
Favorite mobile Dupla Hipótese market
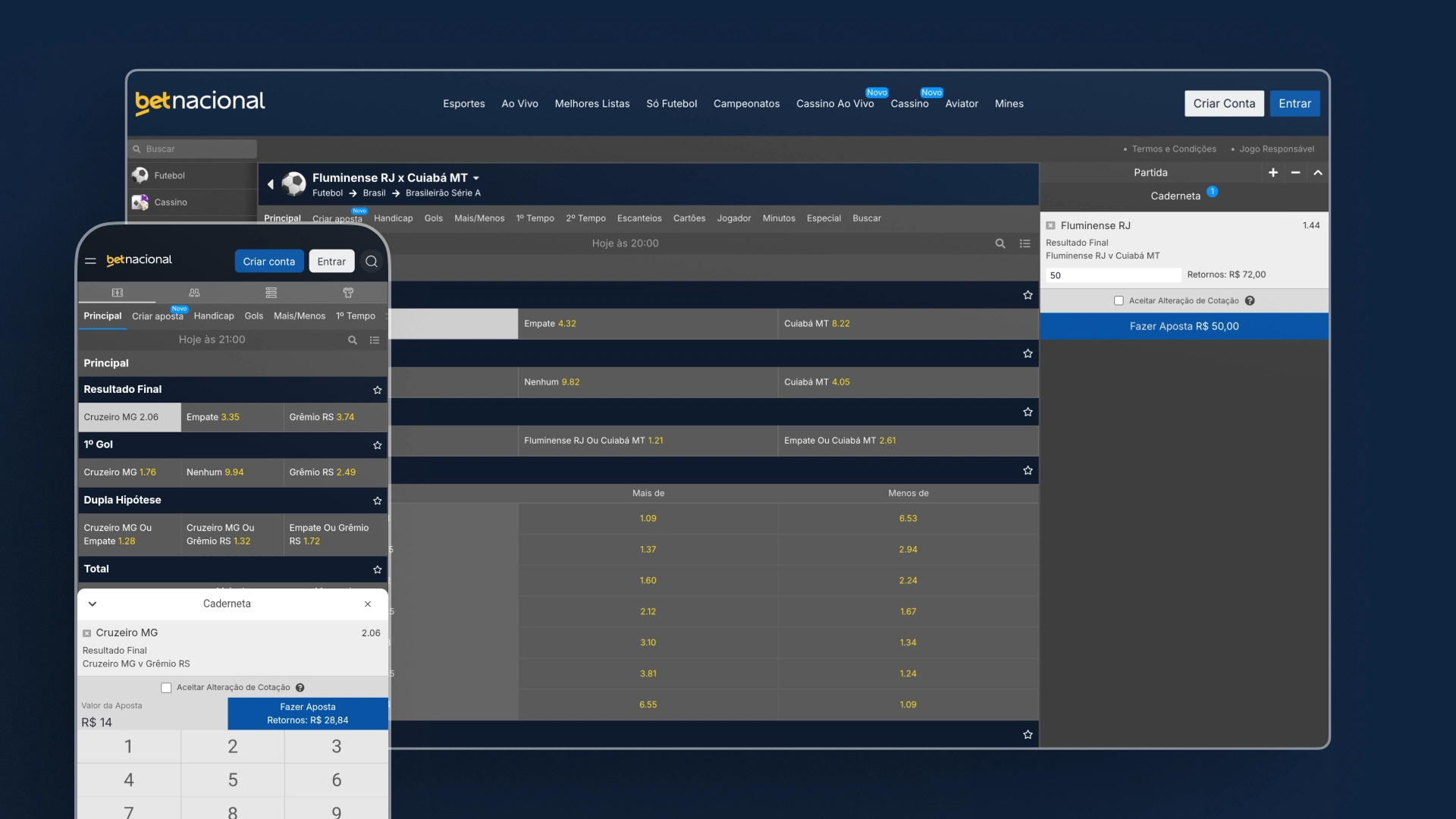pos(377,500)
